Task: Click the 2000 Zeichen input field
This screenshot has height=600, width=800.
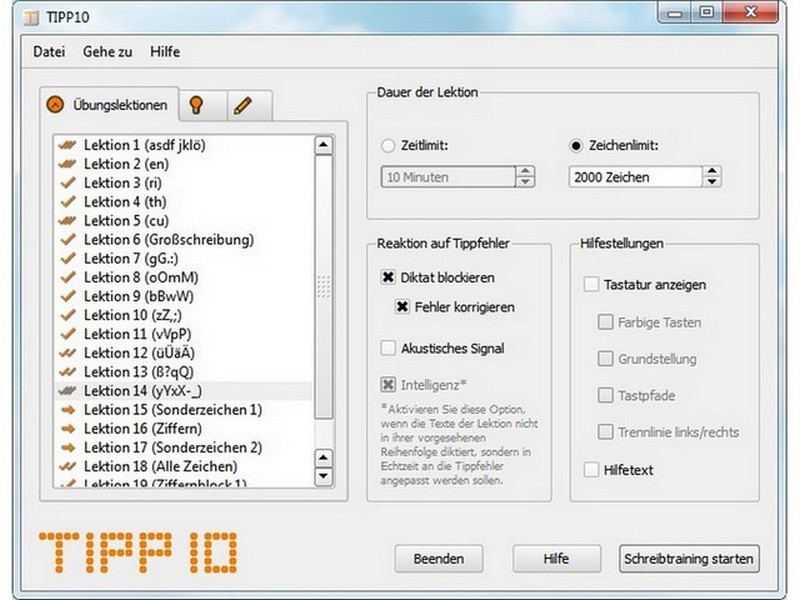Action: point(636,177)
